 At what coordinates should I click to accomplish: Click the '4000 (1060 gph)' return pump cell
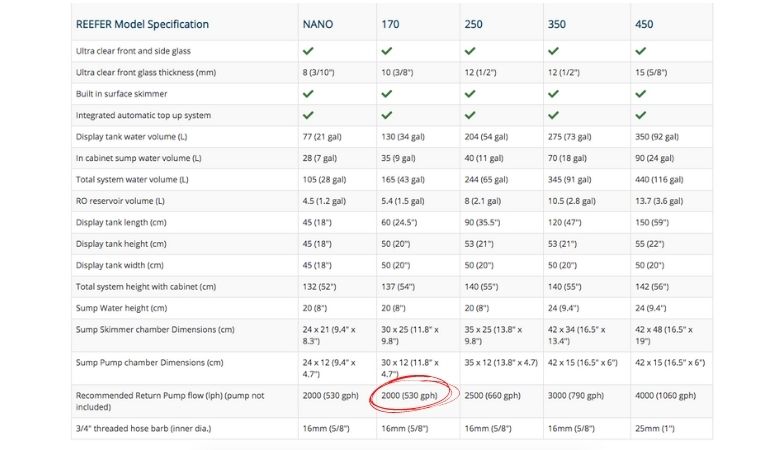666,395
